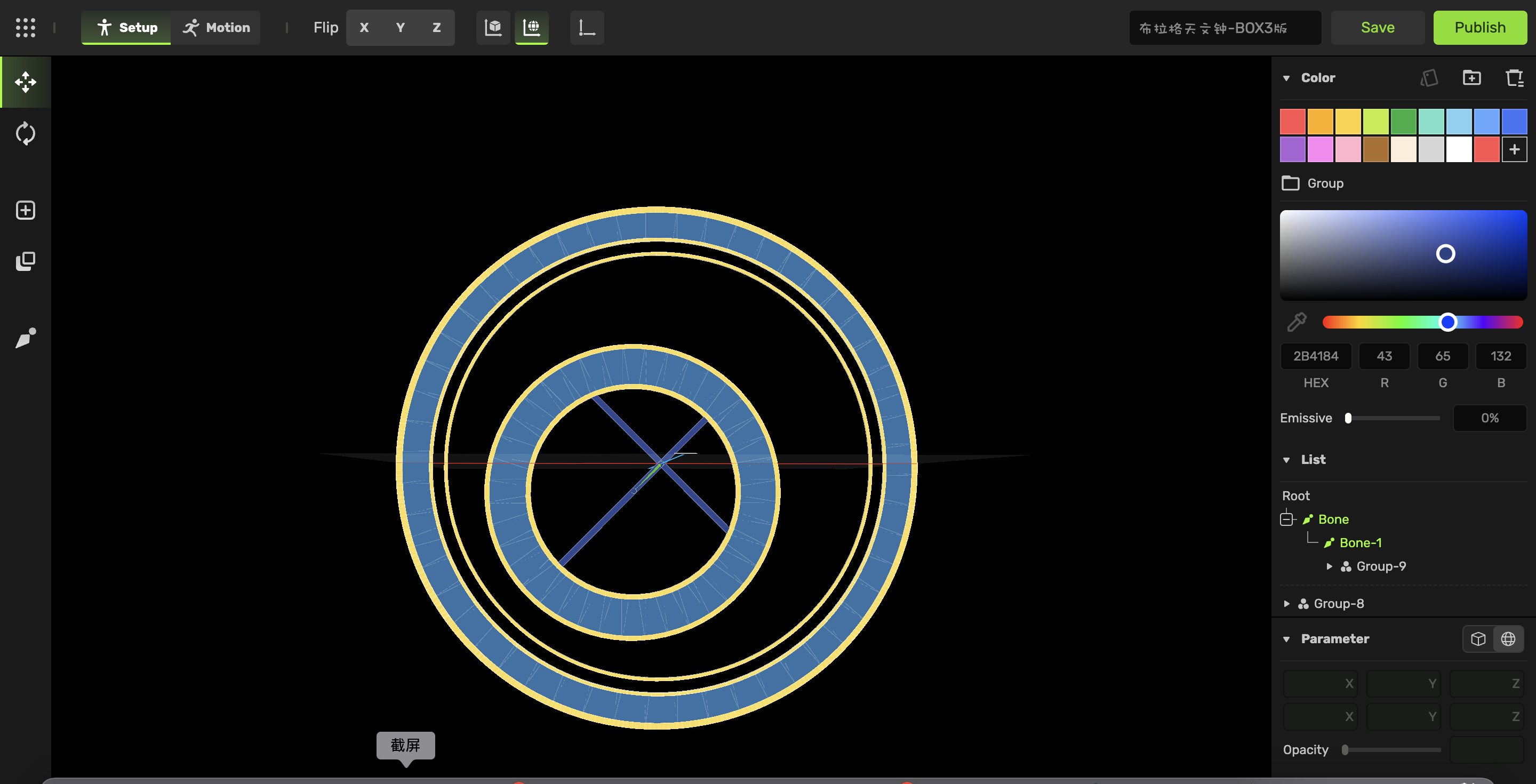Click the Opacity value field
This screenshot has width=1536, height=784.
[x=1486, y=750]
